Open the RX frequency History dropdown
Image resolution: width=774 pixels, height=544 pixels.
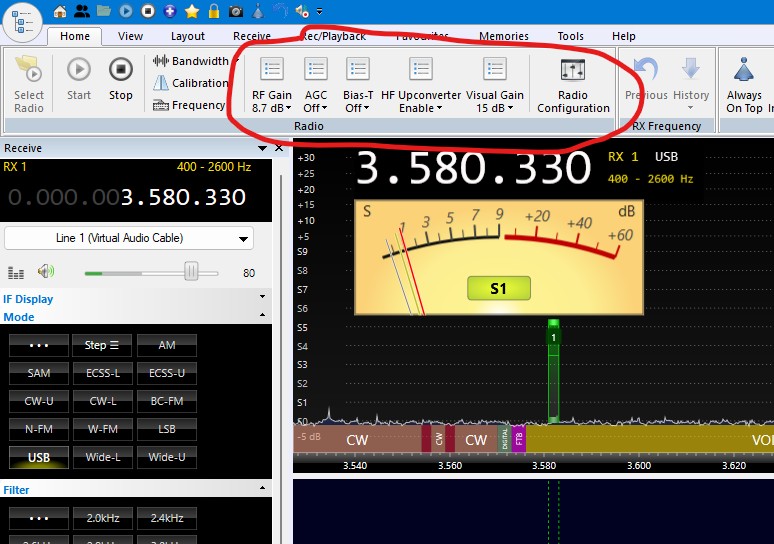point(691,84)
